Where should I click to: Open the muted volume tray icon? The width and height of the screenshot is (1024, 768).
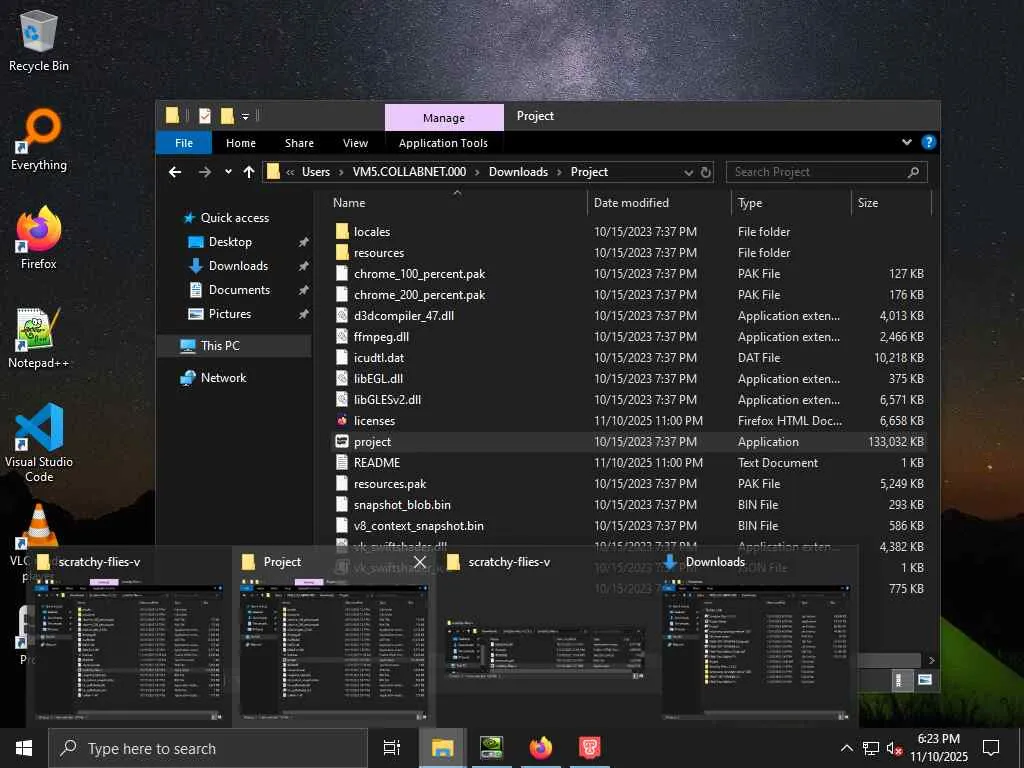[894, 748]
